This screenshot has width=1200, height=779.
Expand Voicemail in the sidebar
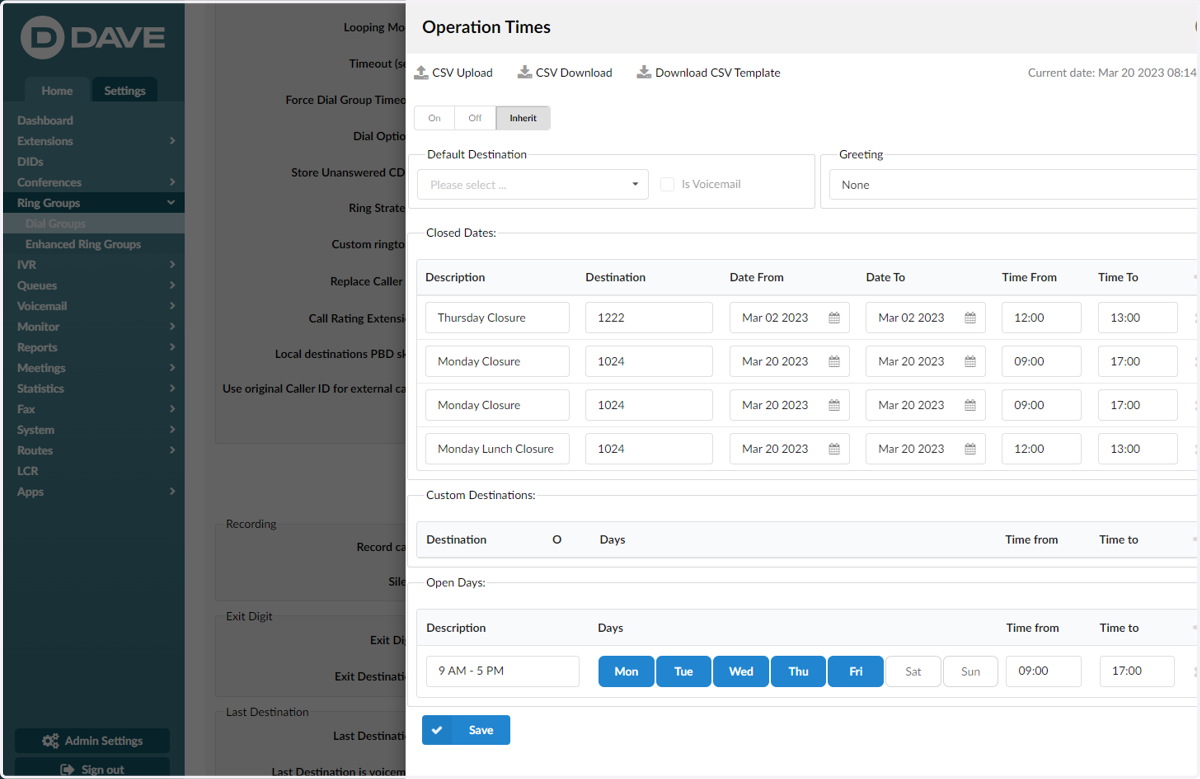click(x=172, y=306)
